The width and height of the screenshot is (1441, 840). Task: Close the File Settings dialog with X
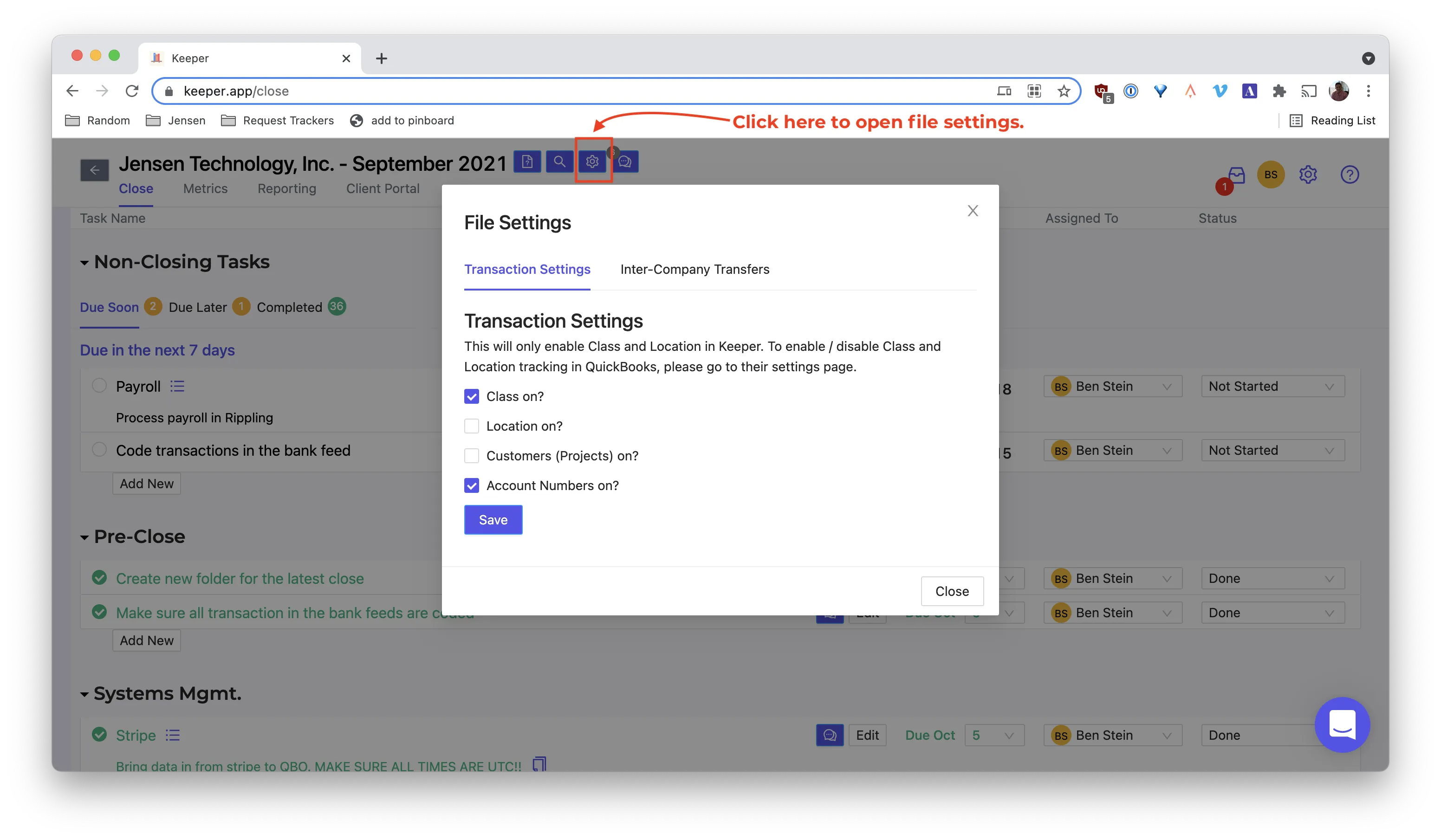pos(973,211)
